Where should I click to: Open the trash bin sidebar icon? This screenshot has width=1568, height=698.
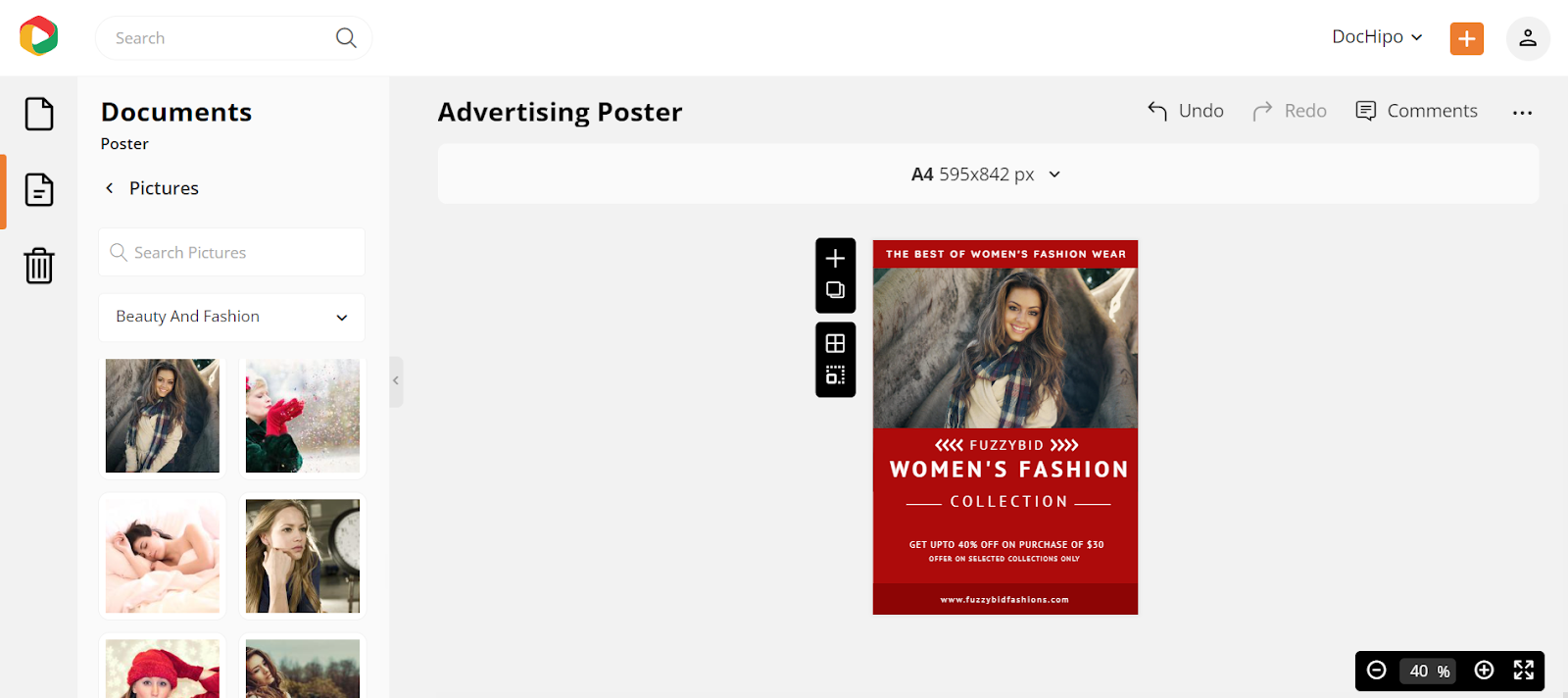tap(39, 265)
